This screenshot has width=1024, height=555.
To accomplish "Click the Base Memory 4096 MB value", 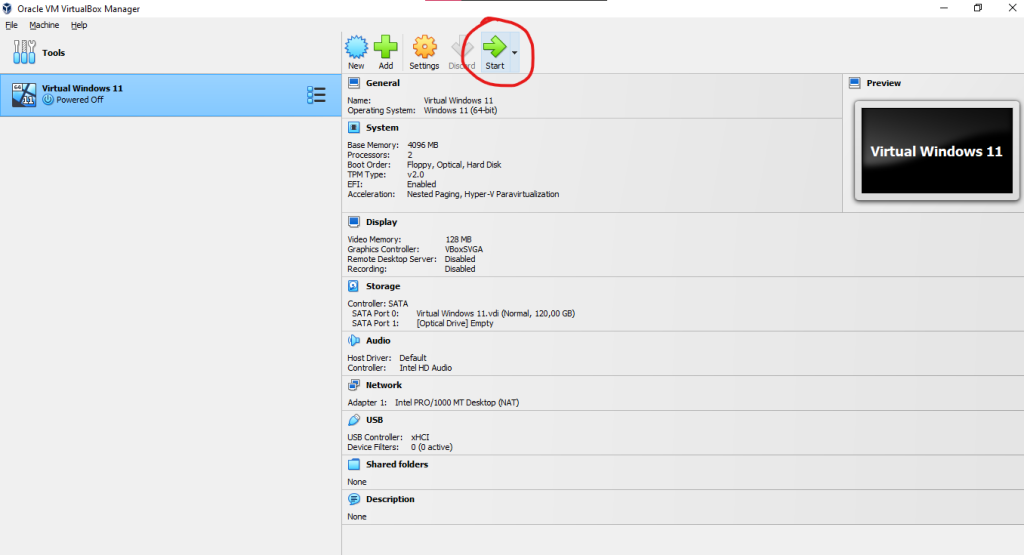I will [423, 145].
